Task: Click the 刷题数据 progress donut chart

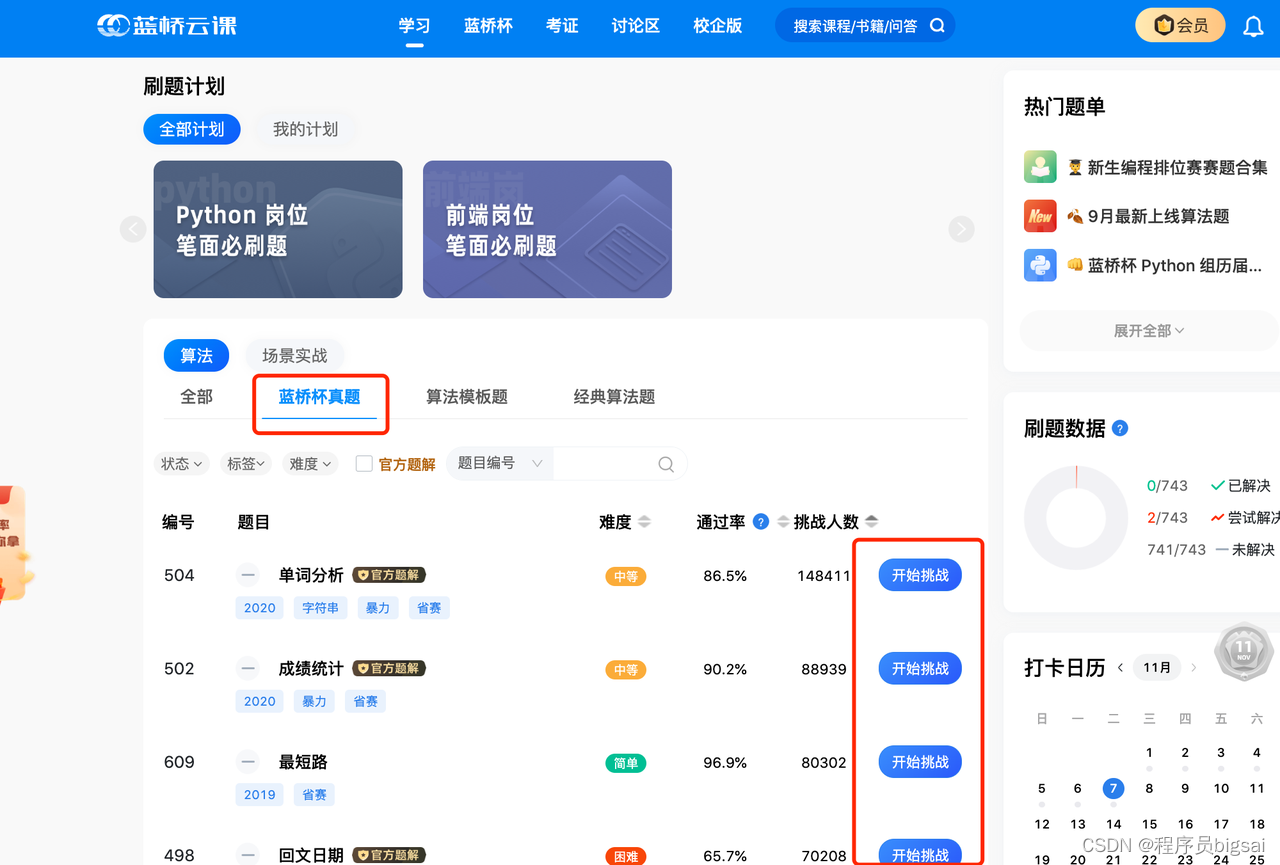Action: [1076, 517]
